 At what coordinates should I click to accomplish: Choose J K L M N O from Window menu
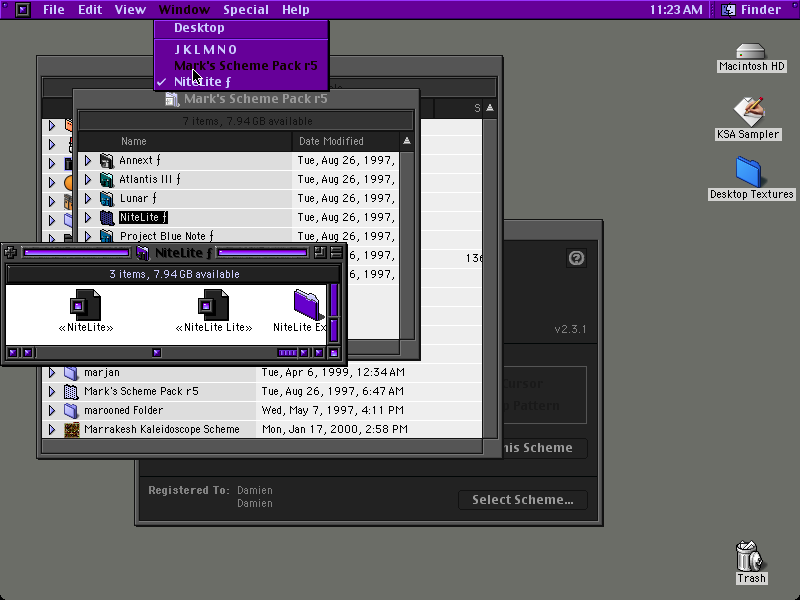pyautogui.click(x=241, y=49)
